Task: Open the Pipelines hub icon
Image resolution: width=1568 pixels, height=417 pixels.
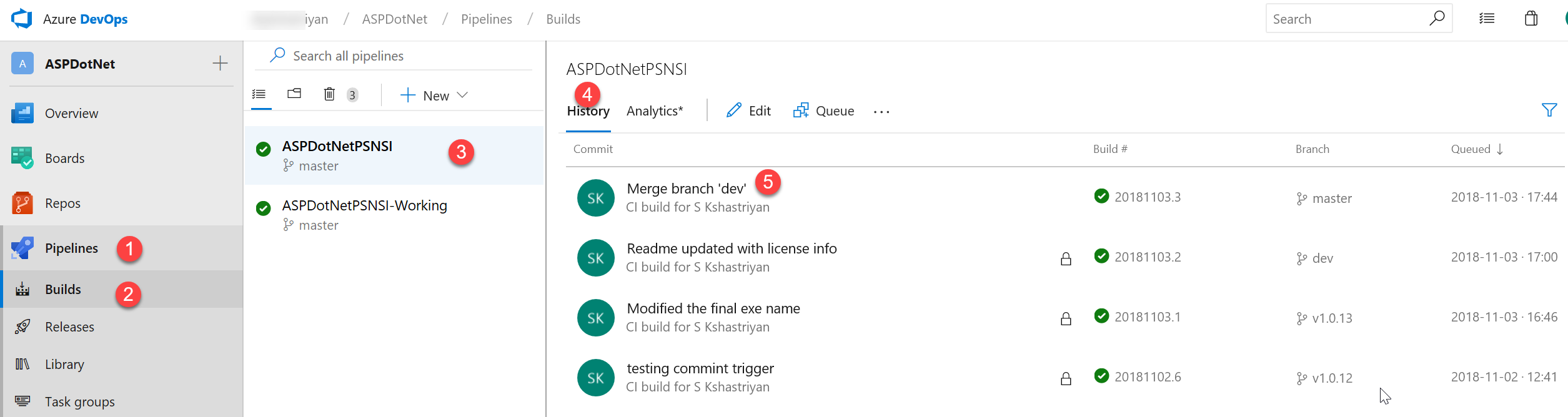Action: tap(22, 248)
